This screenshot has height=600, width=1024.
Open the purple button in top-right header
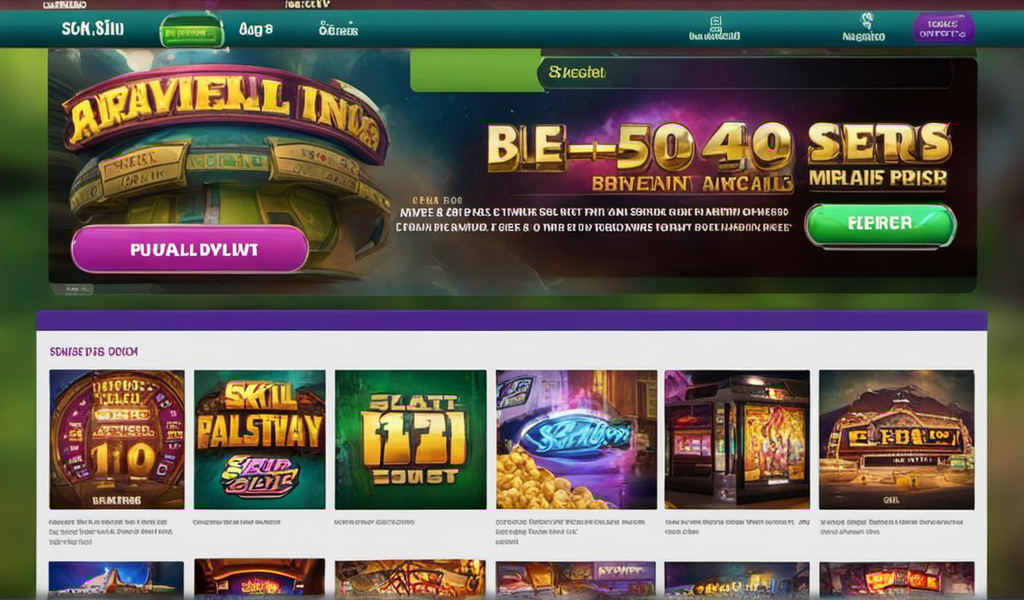click(943, 29)
